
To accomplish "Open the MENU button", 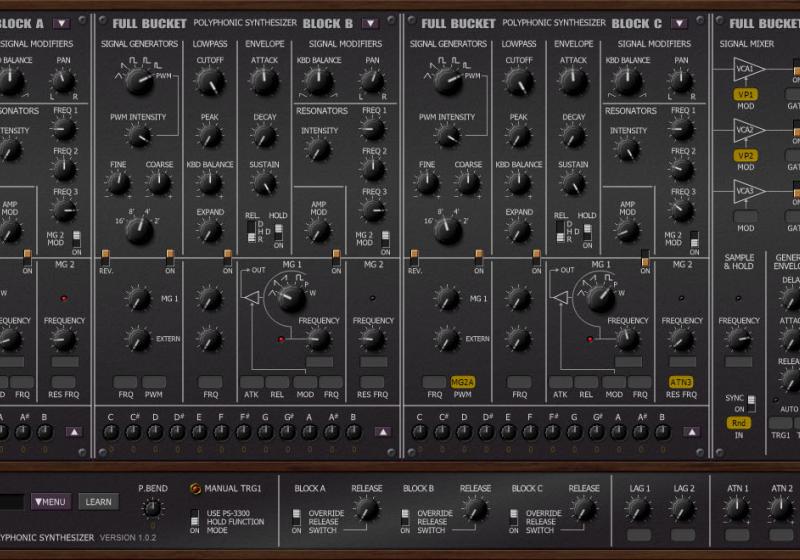I will pos(50,502).
